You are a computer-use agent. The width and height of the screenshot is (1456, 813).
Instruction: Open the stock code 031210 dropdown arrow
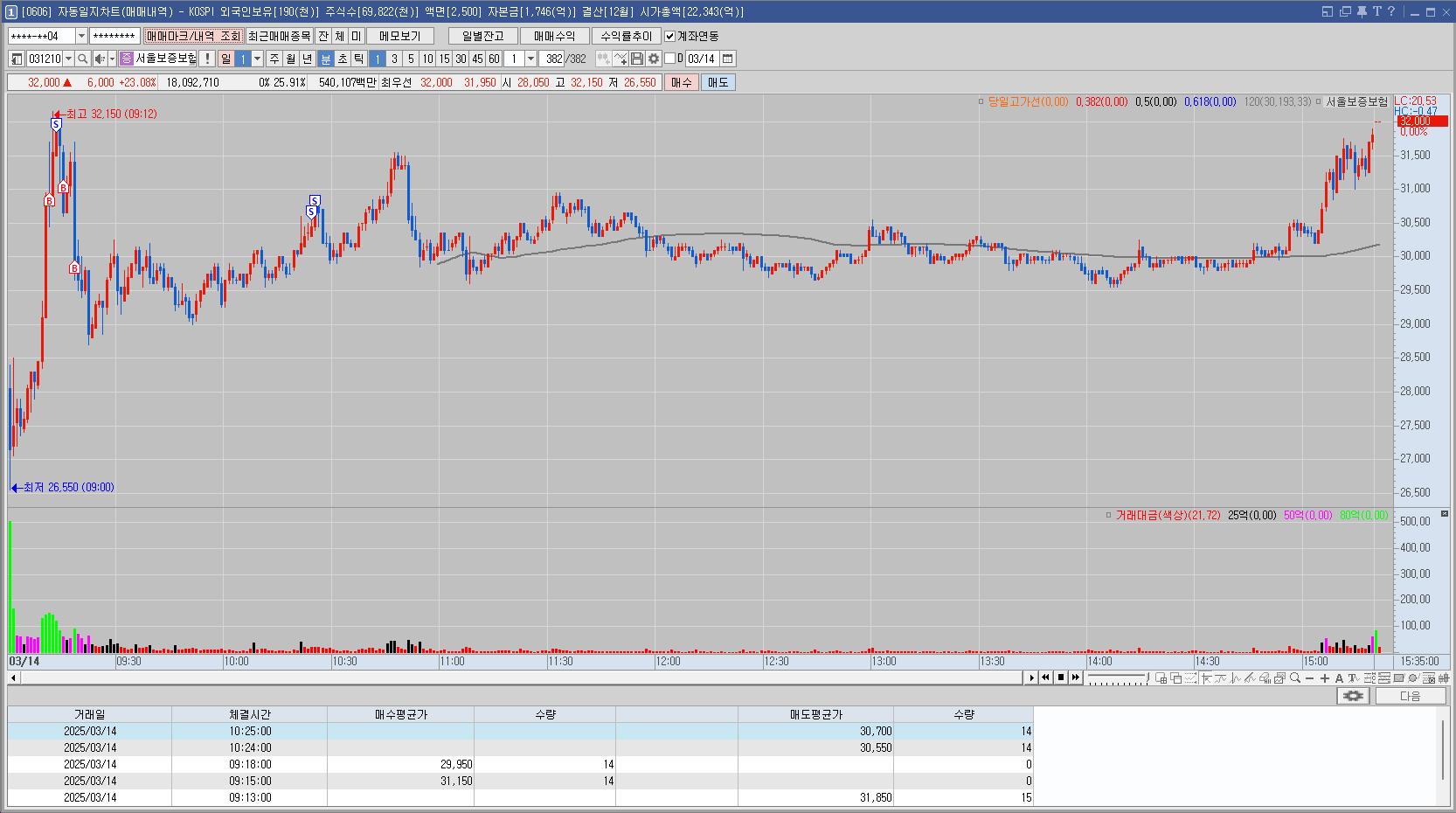click(68, 59)
